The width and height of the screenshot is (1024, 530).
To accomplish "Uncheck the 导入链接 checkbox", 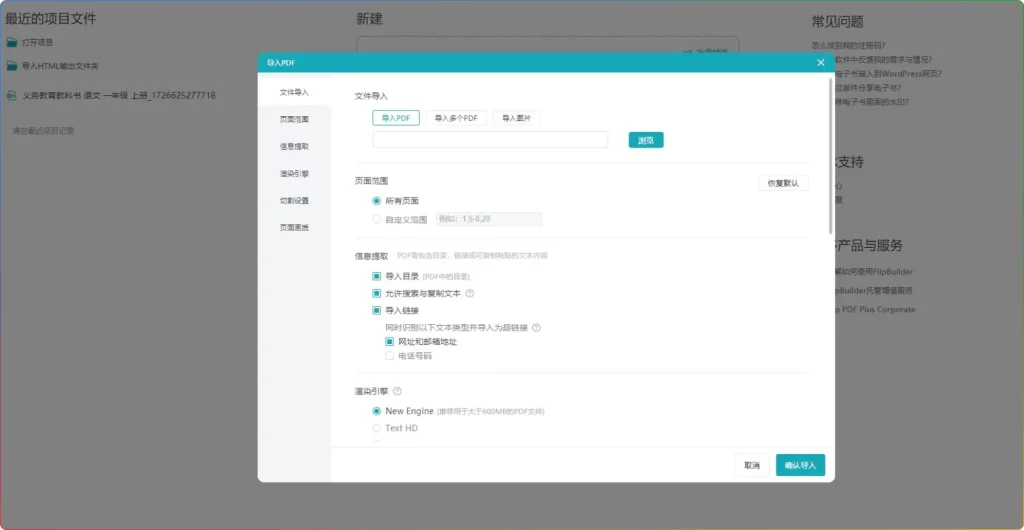I will tap(377, 310).
